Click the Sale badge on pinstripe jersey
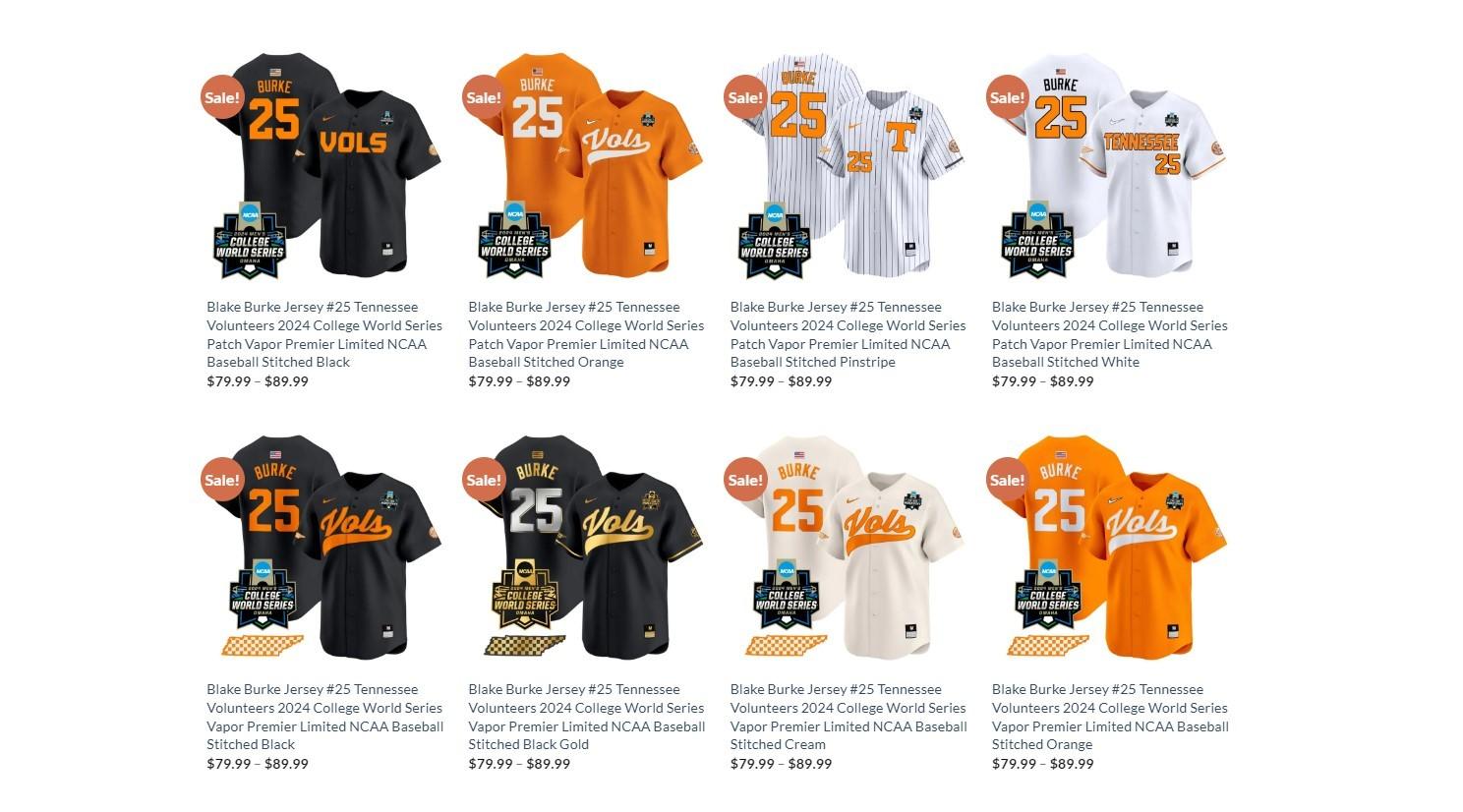1463x812 pixels. coord(745,97)
